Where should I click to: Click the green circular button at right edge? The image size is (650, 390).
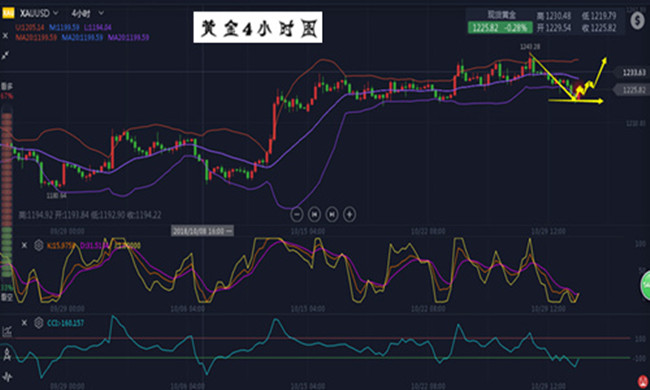646,285
